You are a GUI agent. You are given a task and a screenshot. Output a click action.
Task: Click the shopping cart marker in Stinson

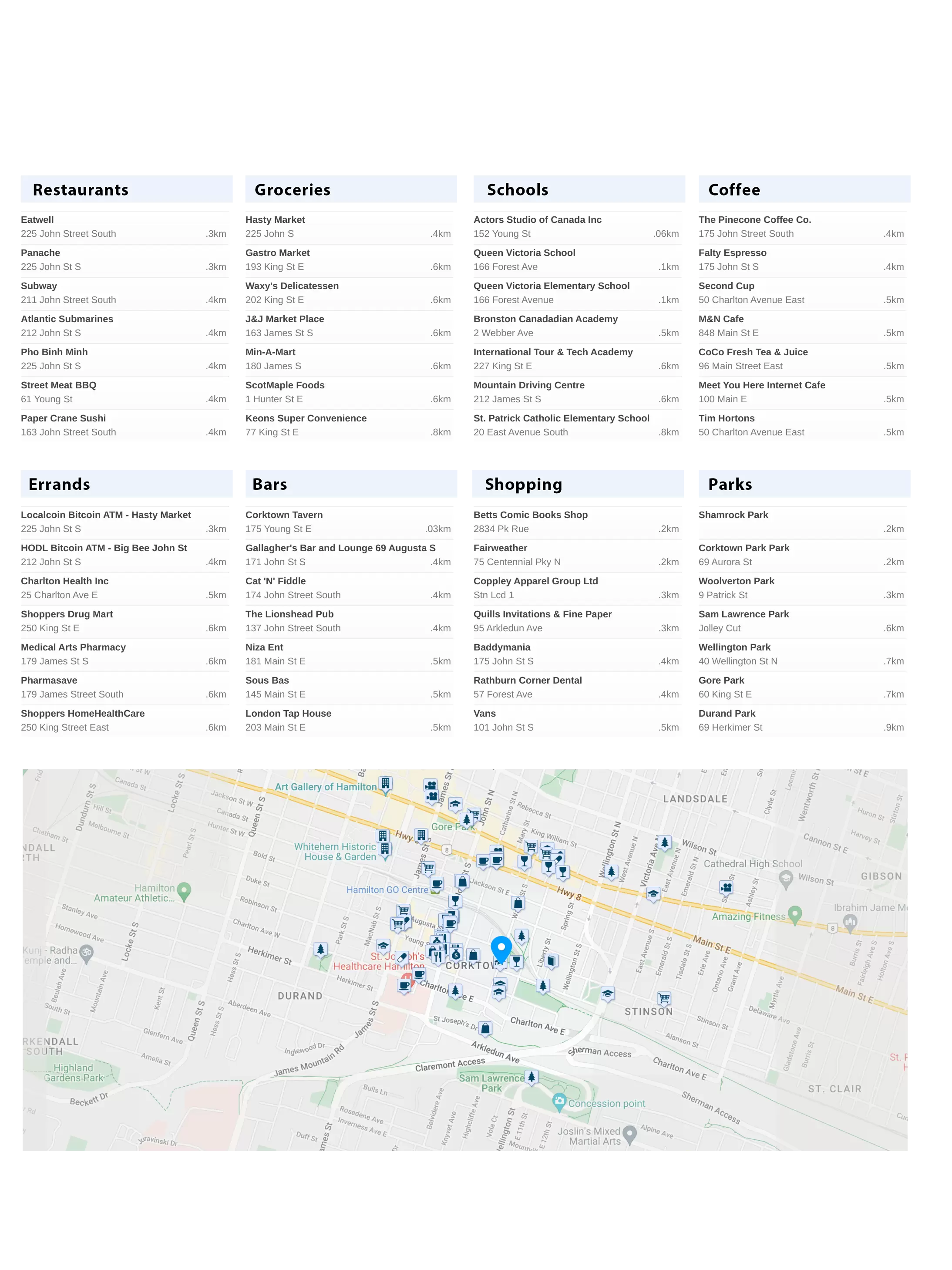coord(664,998)
